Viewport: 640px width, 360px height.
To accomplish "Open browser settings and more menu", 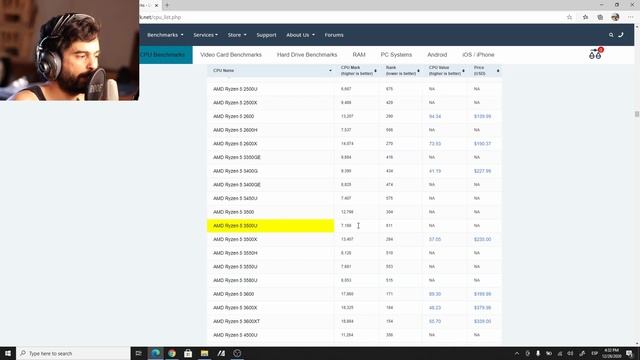I will 631,17.
